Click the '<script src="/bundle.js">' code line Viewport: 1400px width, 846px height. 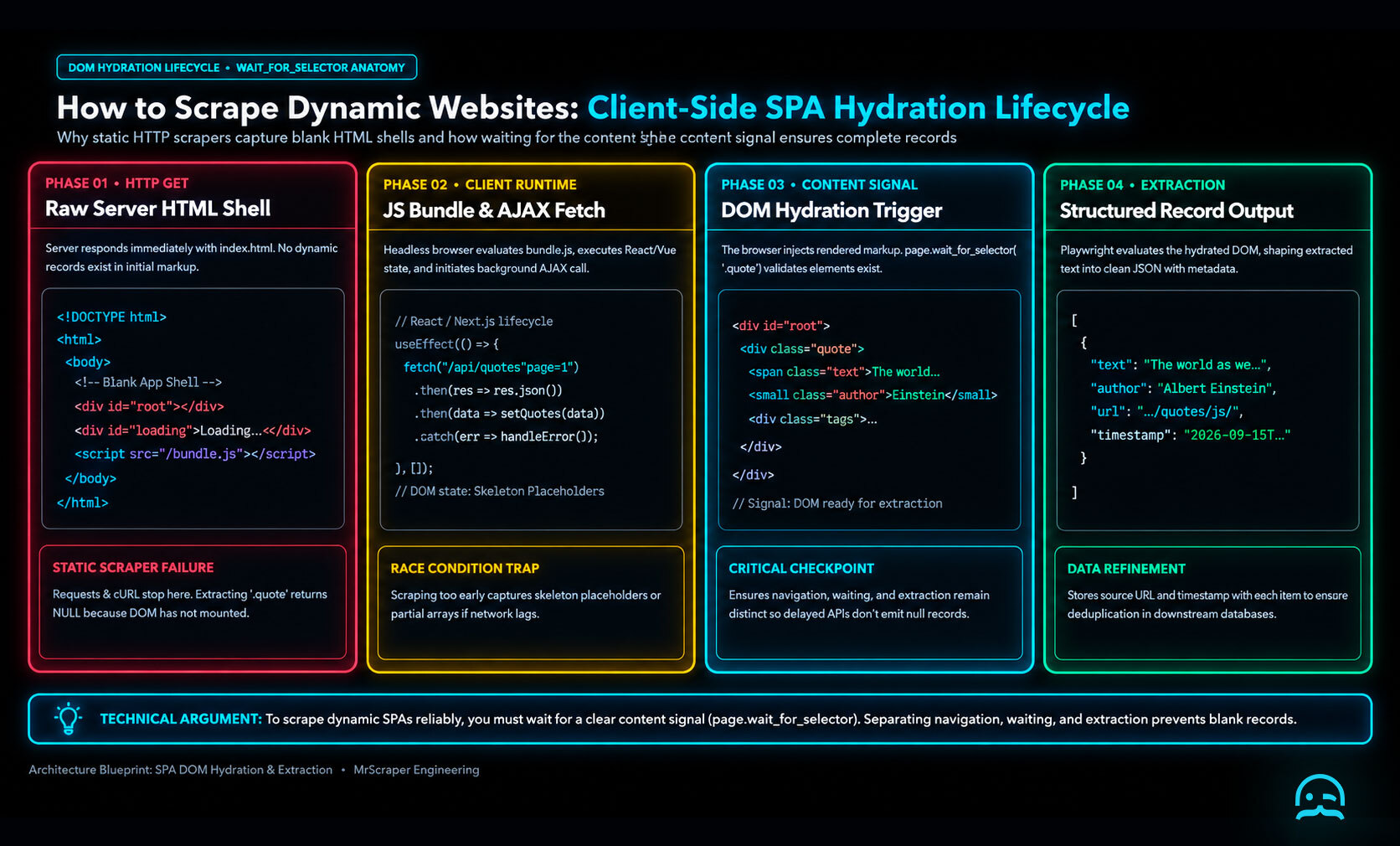click(x=195, y=454)
